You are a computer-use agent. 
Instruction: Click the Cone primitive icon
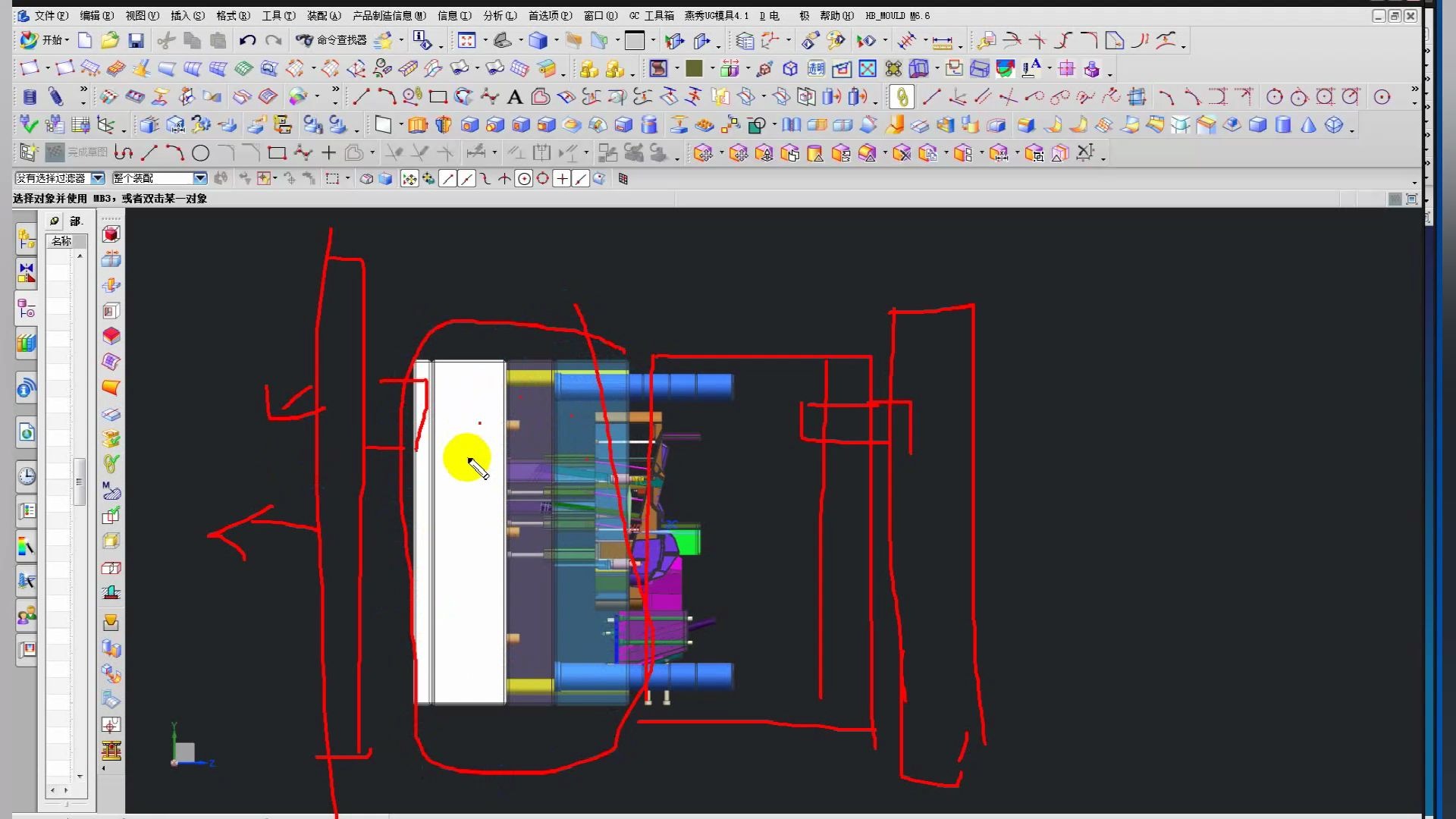1308,125
